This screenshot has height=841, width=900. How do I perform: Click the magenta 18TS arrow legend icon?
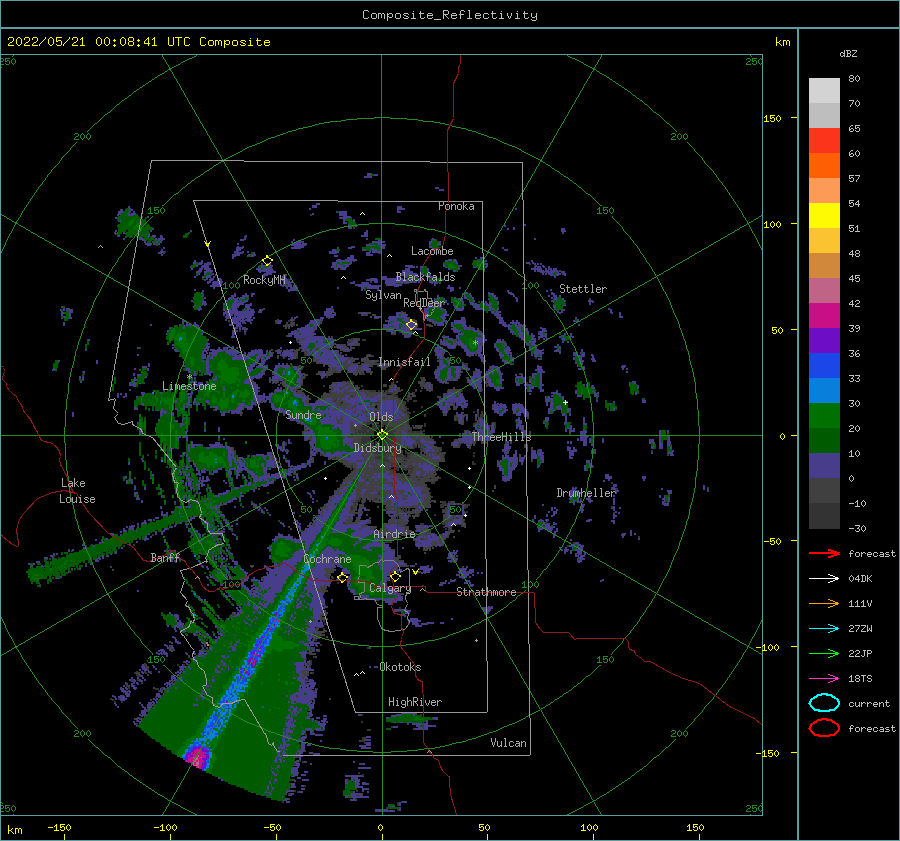(x=824, y=679)
